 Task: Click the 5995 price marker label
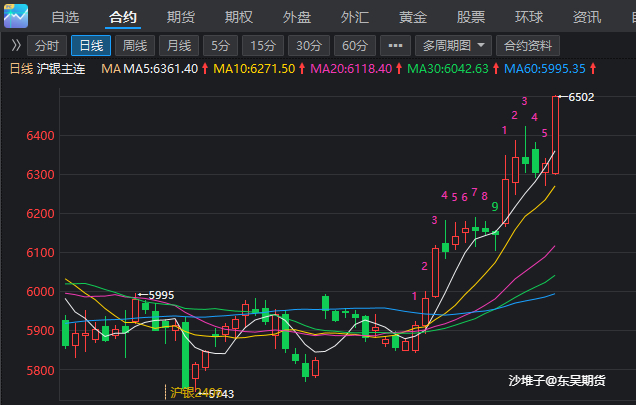pos(161,295)
